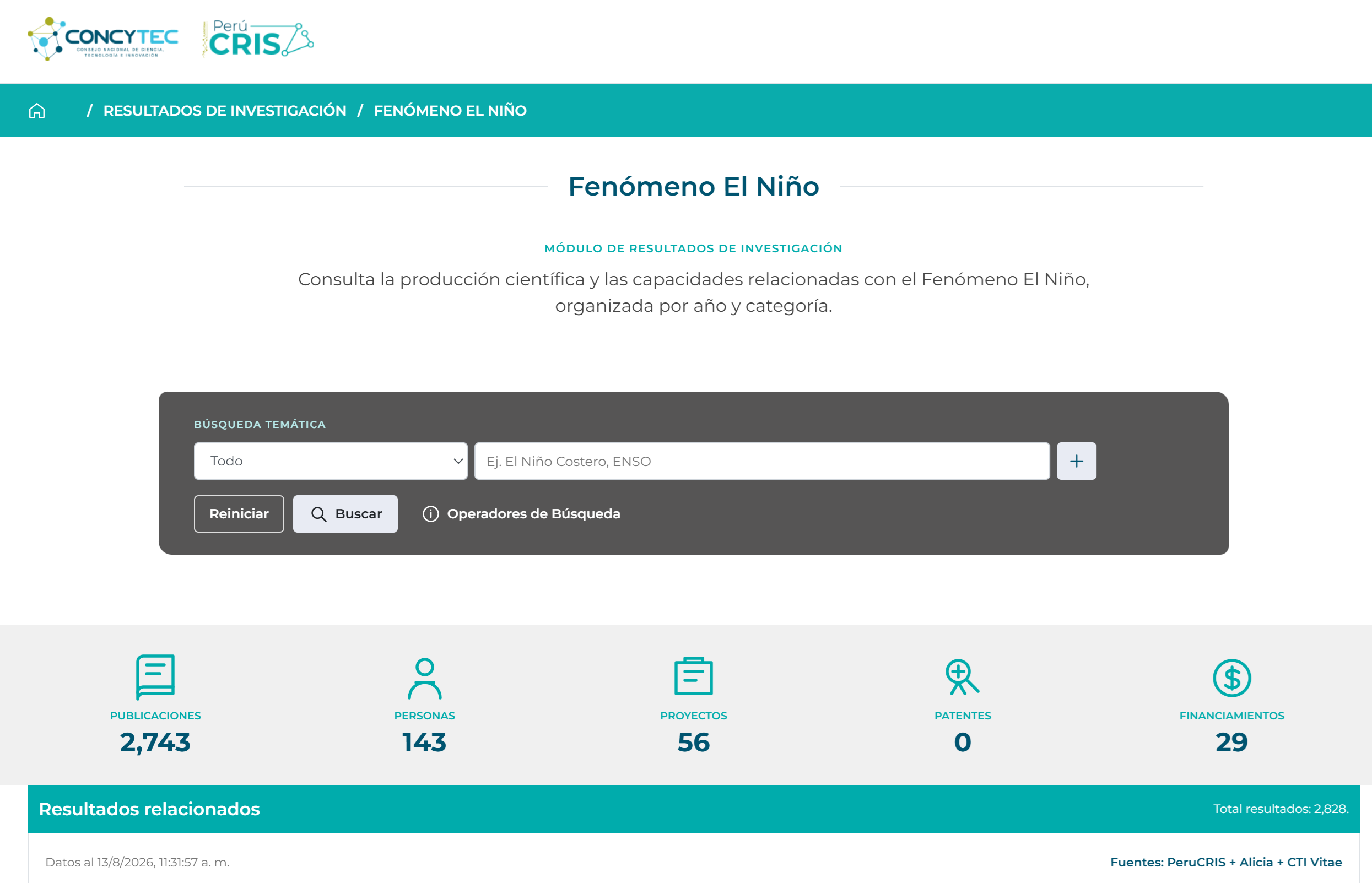Click the Proyectos count 56
The height and width of the screenshot is (883, 1372).
pos(694,743)
